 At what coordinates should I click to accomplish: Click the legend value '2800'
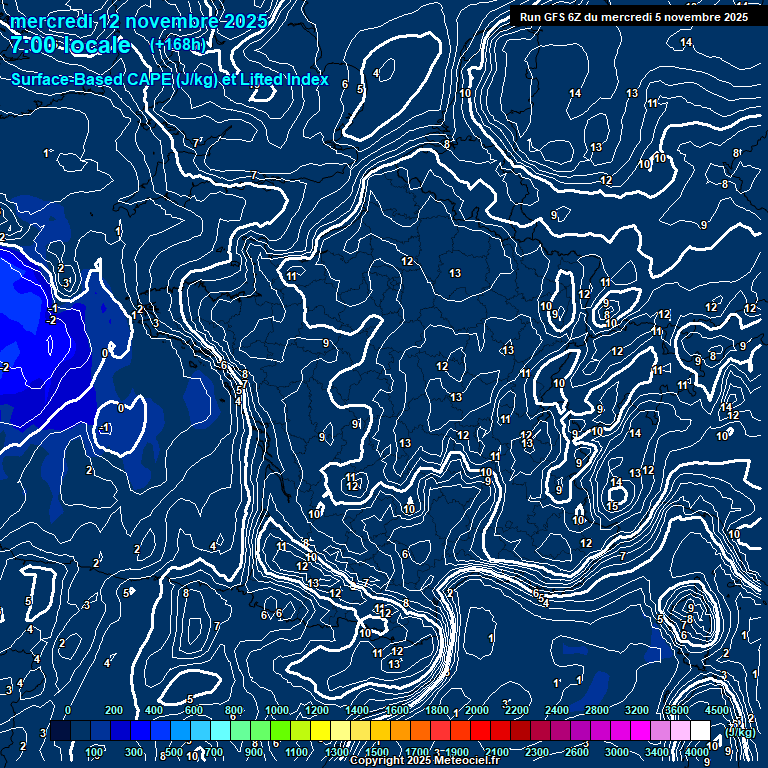coord(597,710)
